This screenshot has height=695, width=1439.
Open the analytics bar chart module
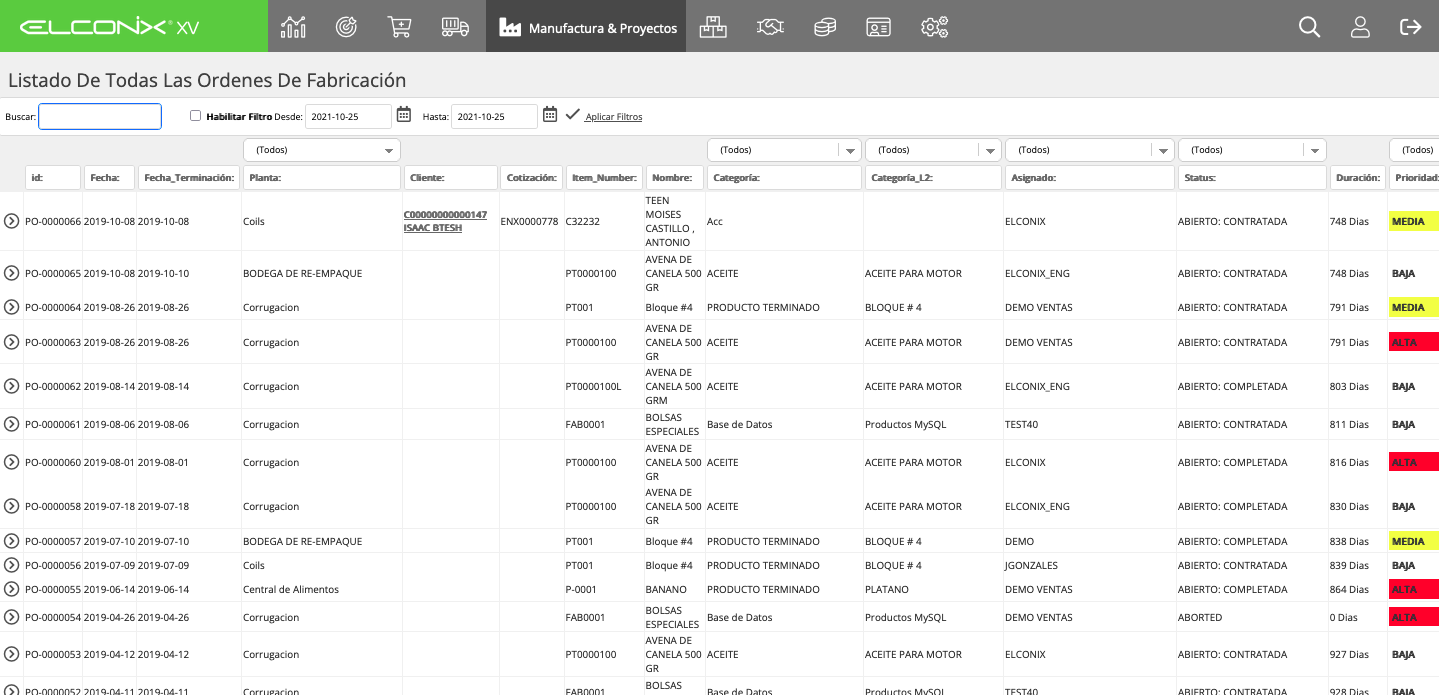coord(293,27)
